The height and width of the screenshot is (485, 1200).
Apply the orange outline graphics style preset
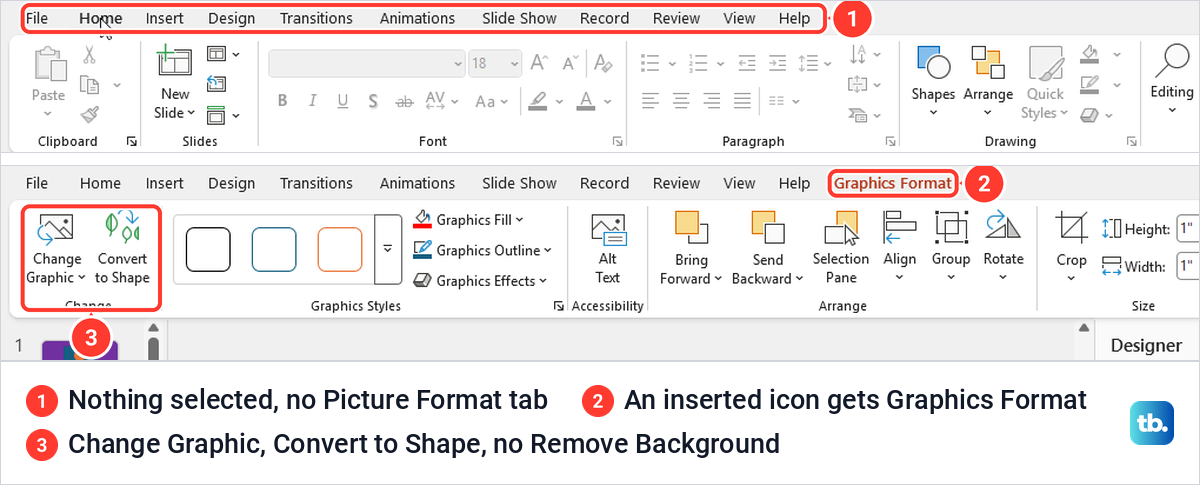(x=340, y=249)
